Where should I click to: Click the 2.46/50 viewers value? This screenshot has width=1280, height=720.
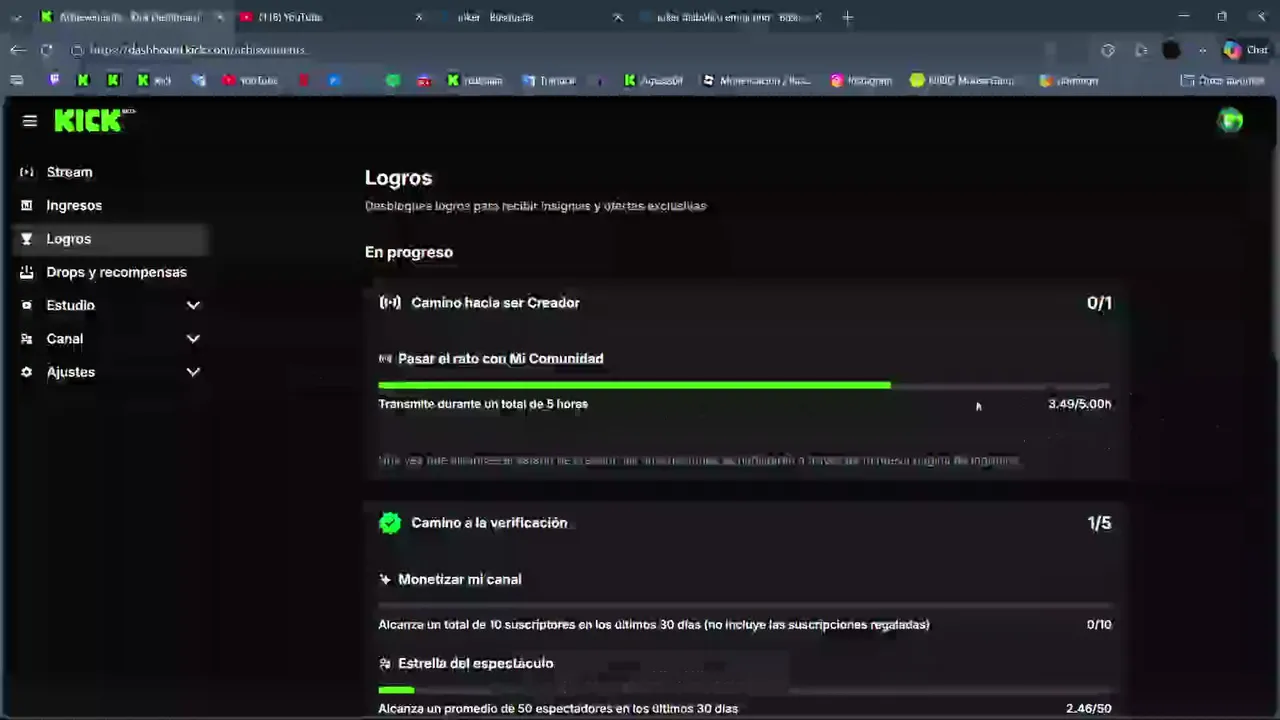[1088, 708]
